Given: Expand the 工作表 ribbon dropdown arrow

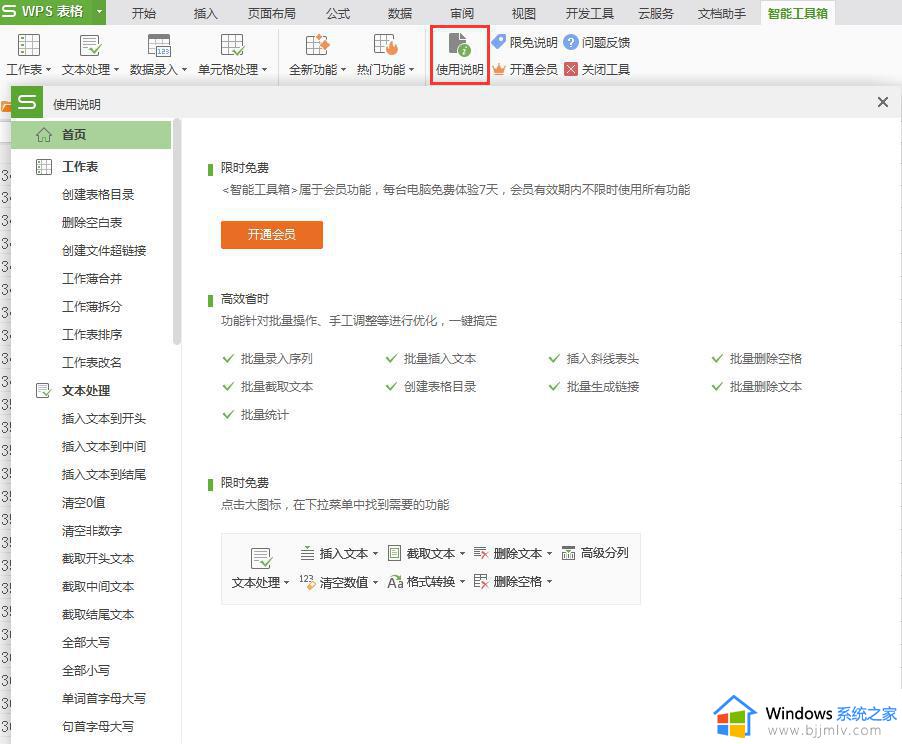Looking at the screenshot, I should (x=48, y=70).
